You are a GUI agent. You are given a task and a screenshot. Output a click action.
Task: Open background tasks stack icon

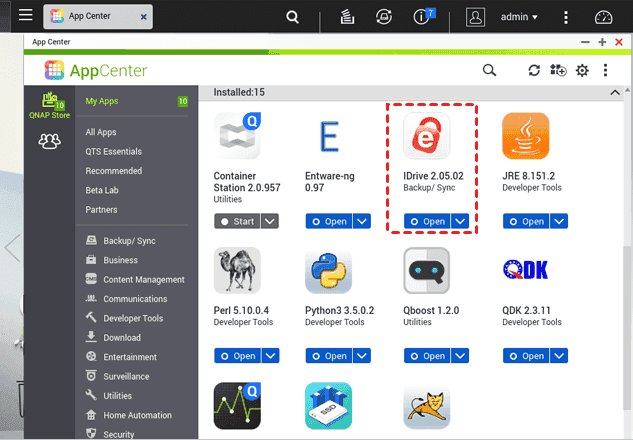click(347, 17)
